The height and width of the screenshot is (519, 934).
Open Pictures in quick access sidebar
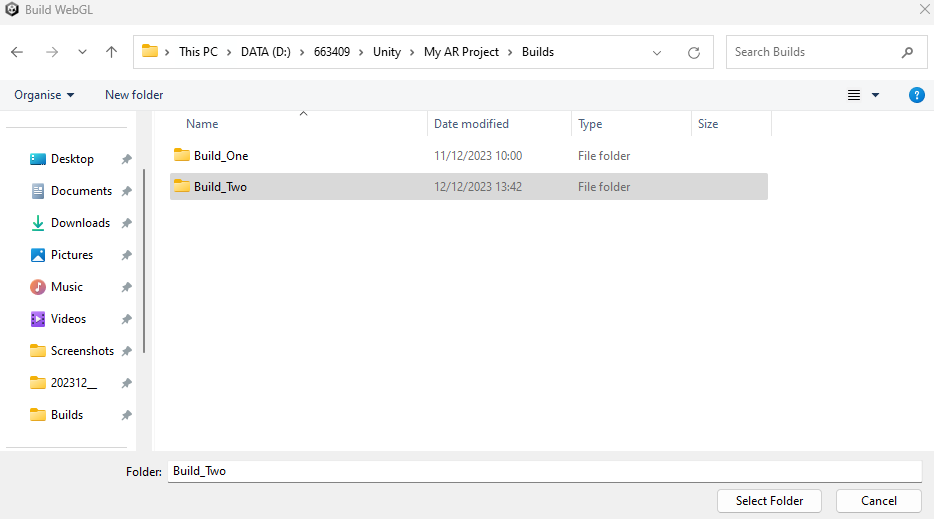(71, 255)
